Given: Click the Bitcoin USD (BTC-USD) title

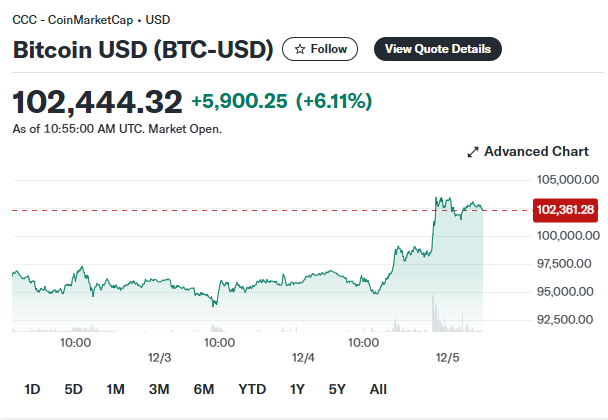Looking at the screenshot, I should (143, 50).
